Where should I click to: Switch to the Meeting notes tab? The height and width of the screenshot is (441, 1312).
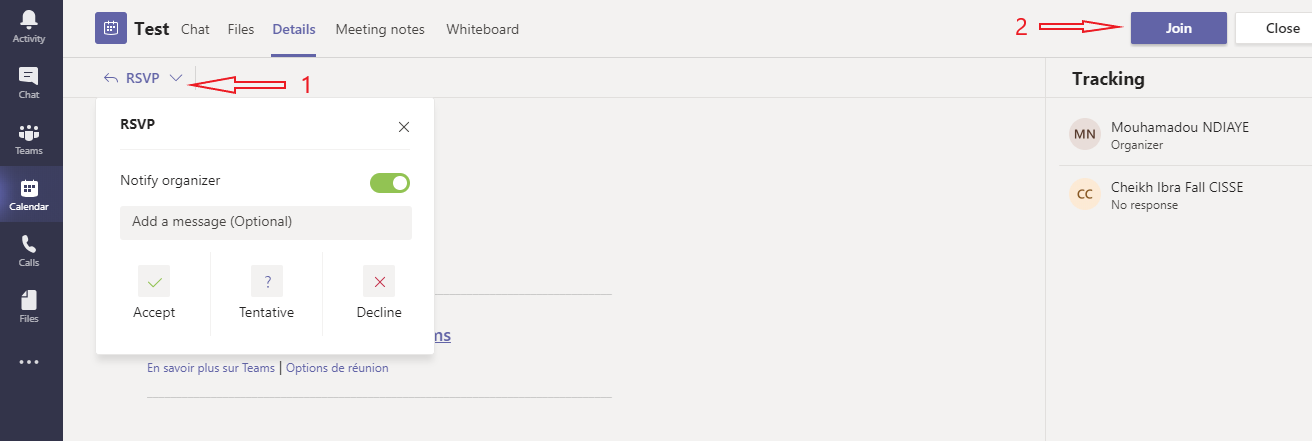click(x=380, y=29)
